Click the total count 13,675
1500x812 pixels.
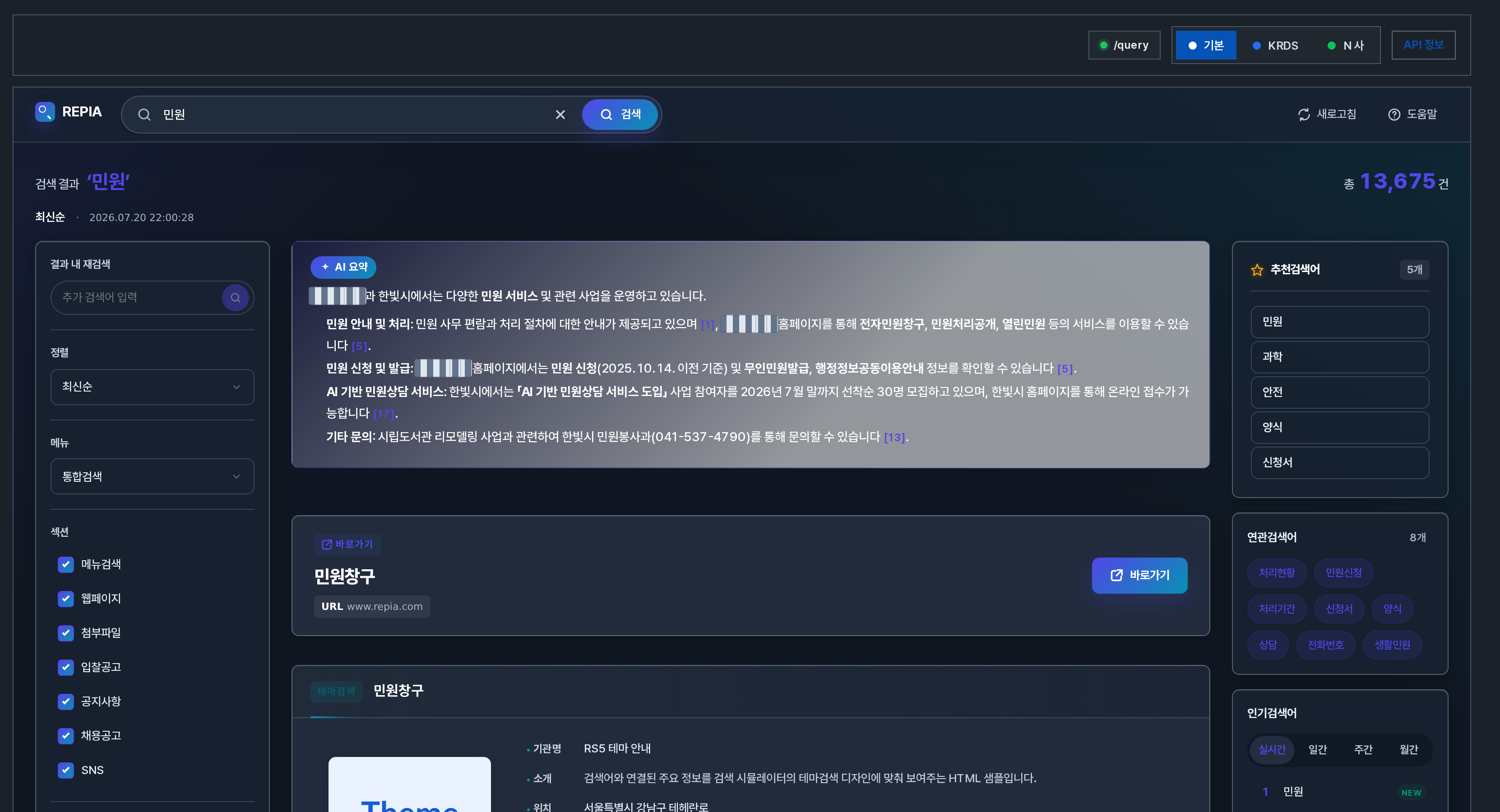pos(1398,182)
